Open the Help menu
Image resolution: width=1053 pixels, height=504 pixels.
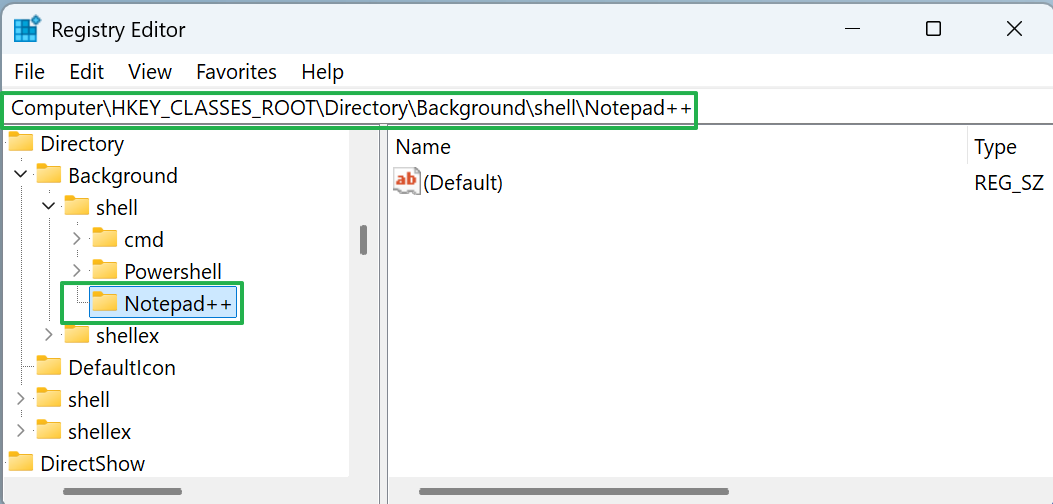pyautogui.click(x=322, y=72)
